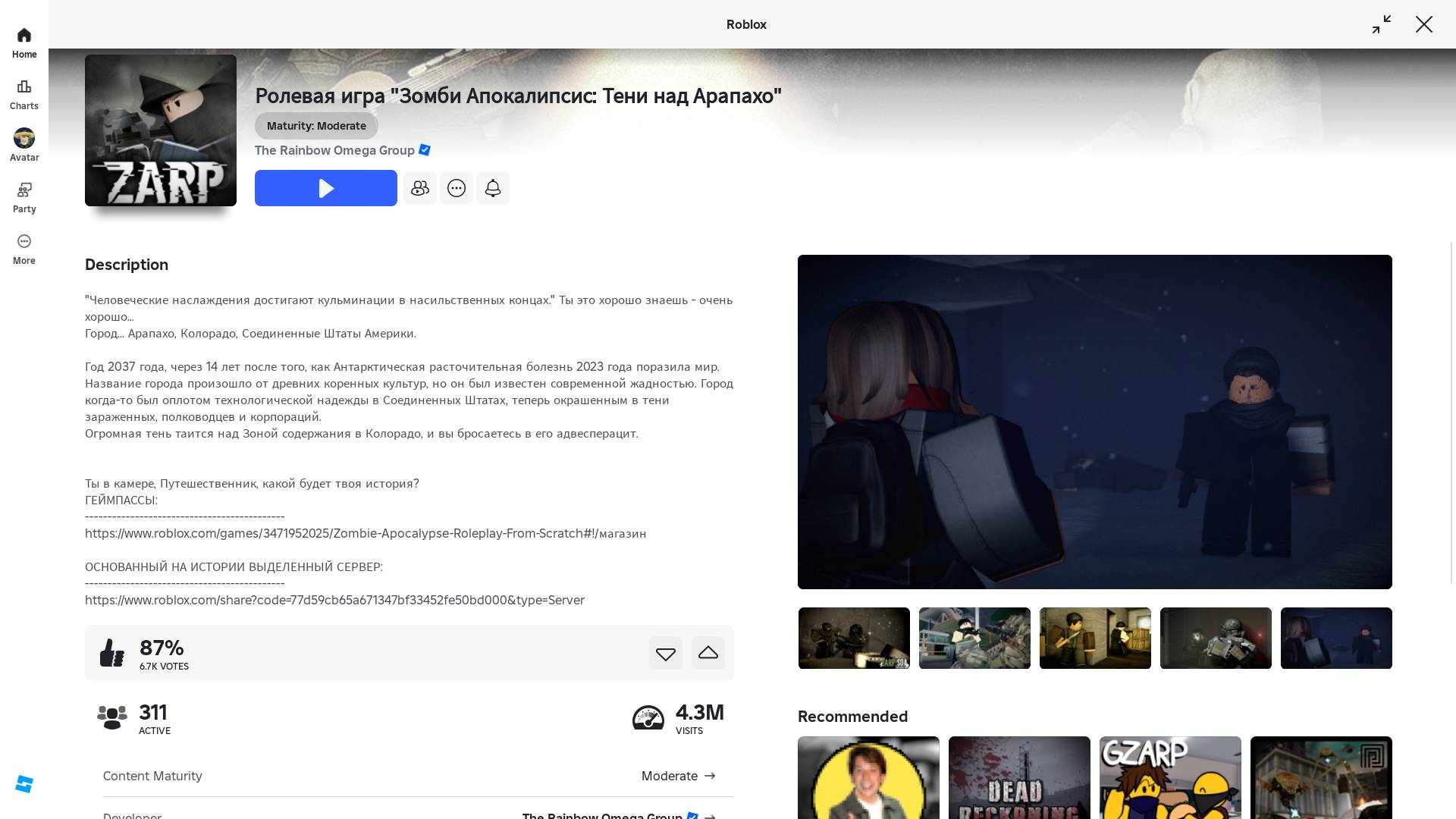
Task: Click the thumbs-up vote button
Action: (x=708, y=653)
